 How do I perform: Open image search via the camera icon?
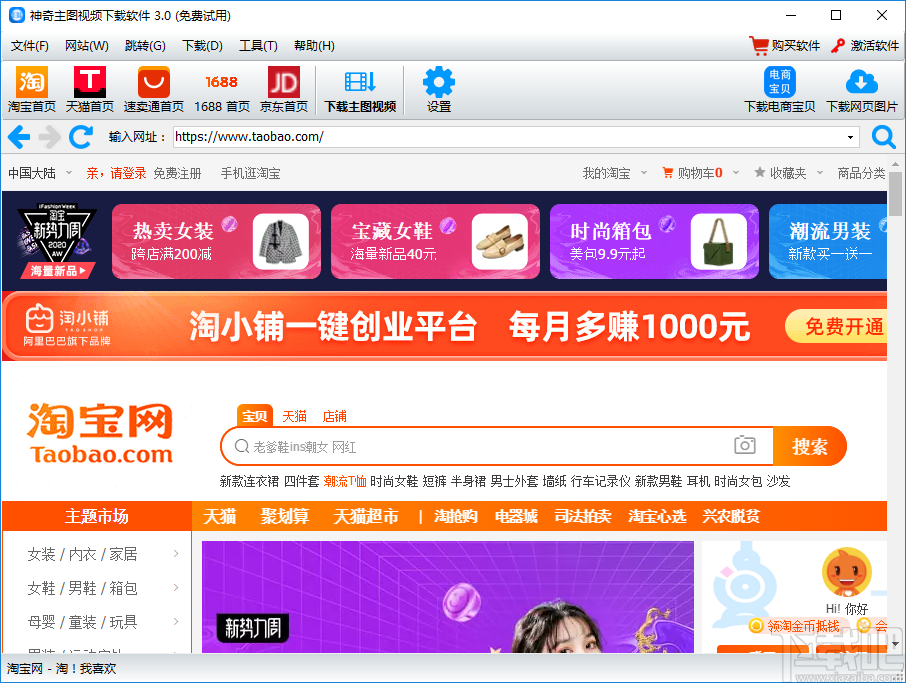(743, 445)
